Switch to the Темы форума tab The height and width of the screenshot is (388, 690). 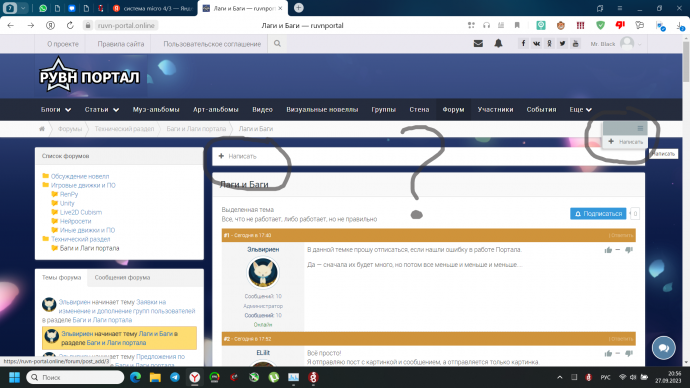click(x=61, y=278)
